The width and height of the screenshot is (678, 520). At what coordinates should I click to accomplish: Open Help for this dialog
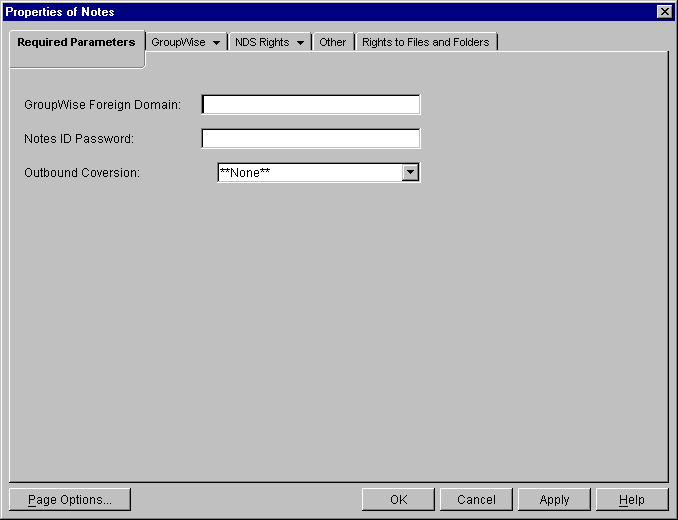pos(632,500)
